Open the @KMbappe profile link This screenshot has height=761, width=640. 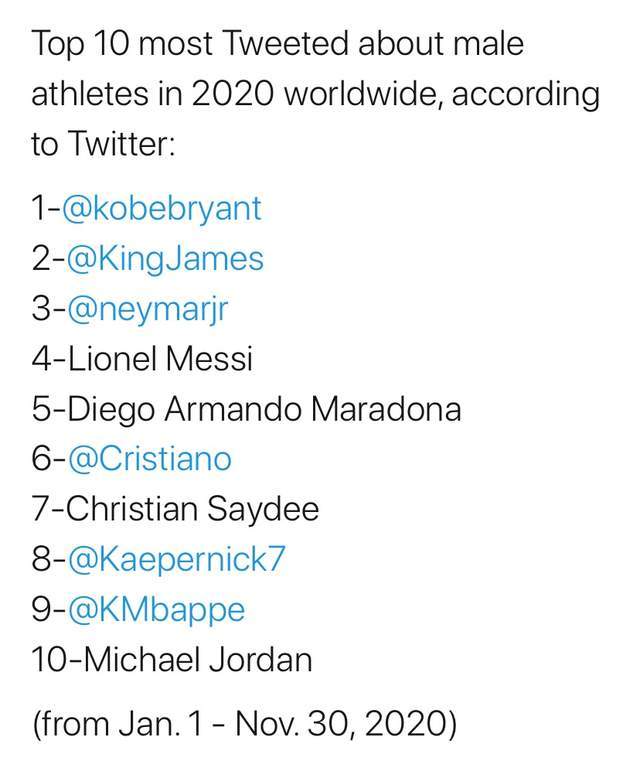156,611
